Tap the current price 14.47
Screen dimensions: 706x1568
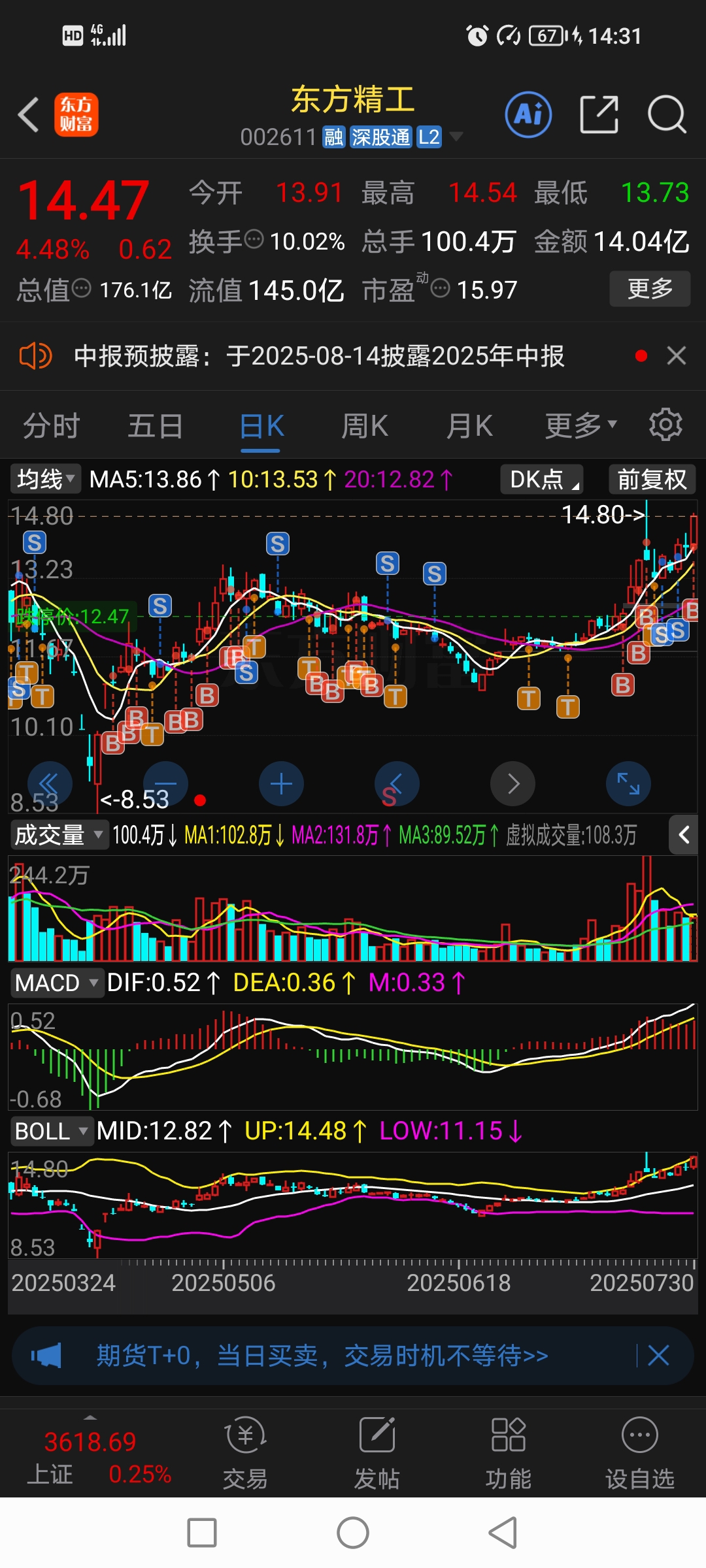[83, 201]
